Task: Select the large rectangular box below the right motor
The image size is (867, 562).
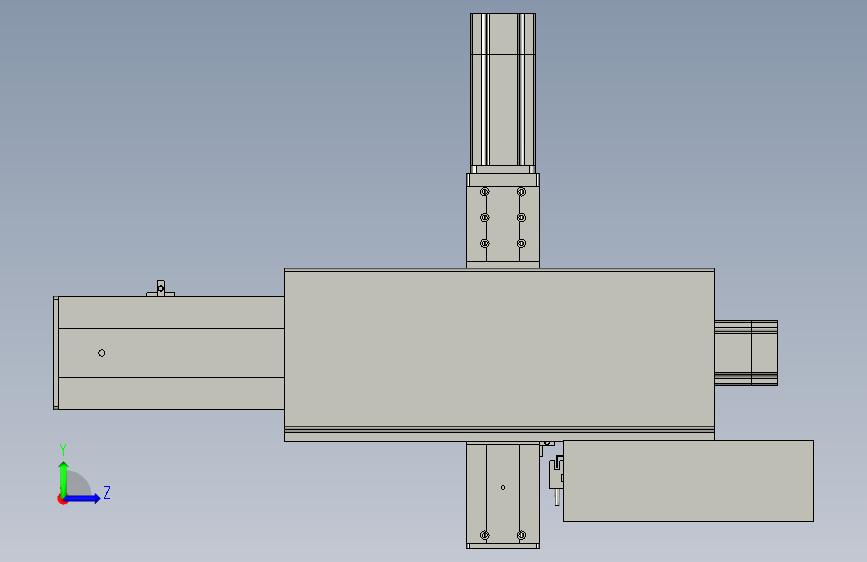Action: tap(688, 481)
